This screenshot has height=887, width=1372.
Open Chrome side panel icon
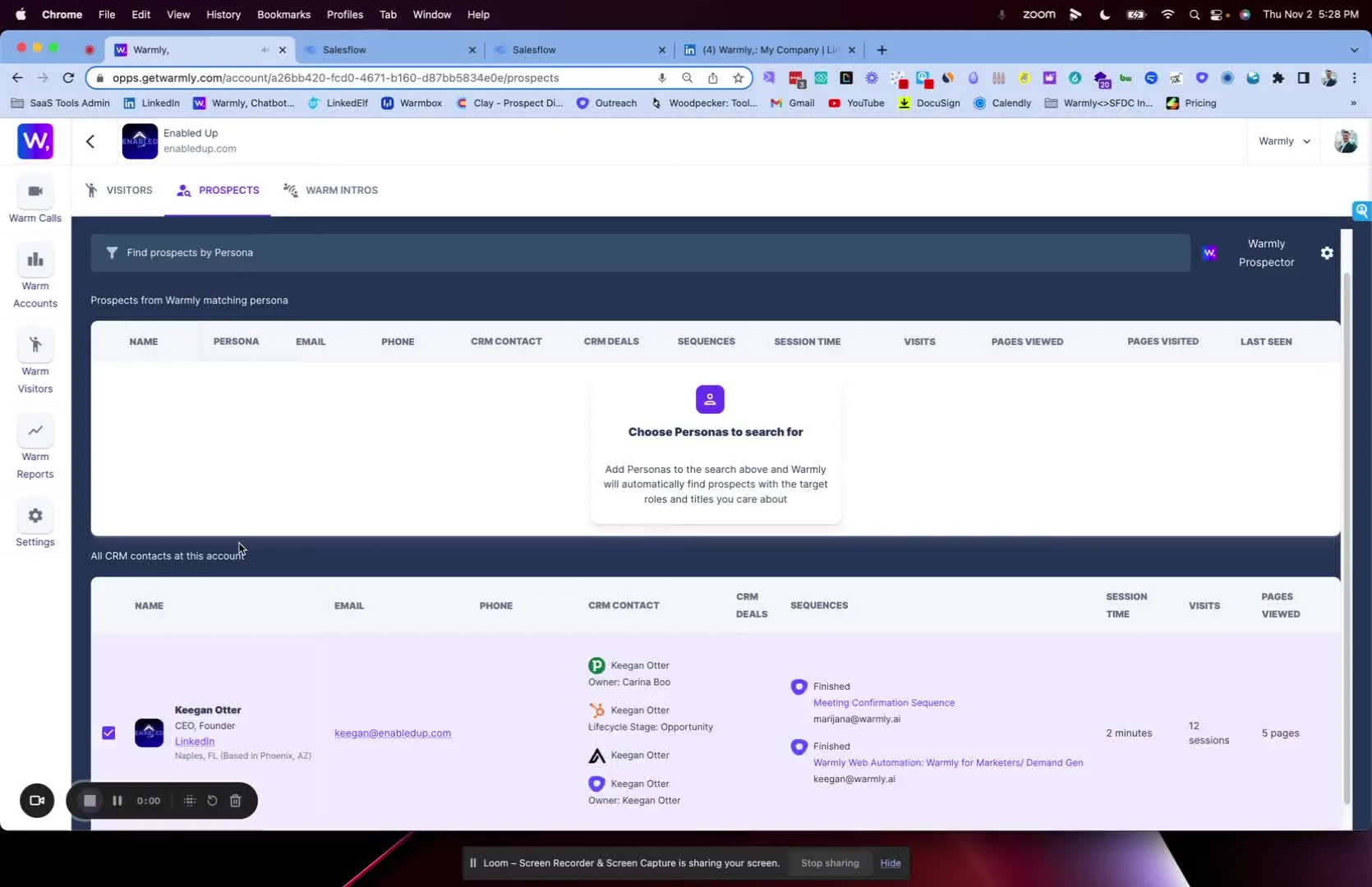(x=1303, y=77)
